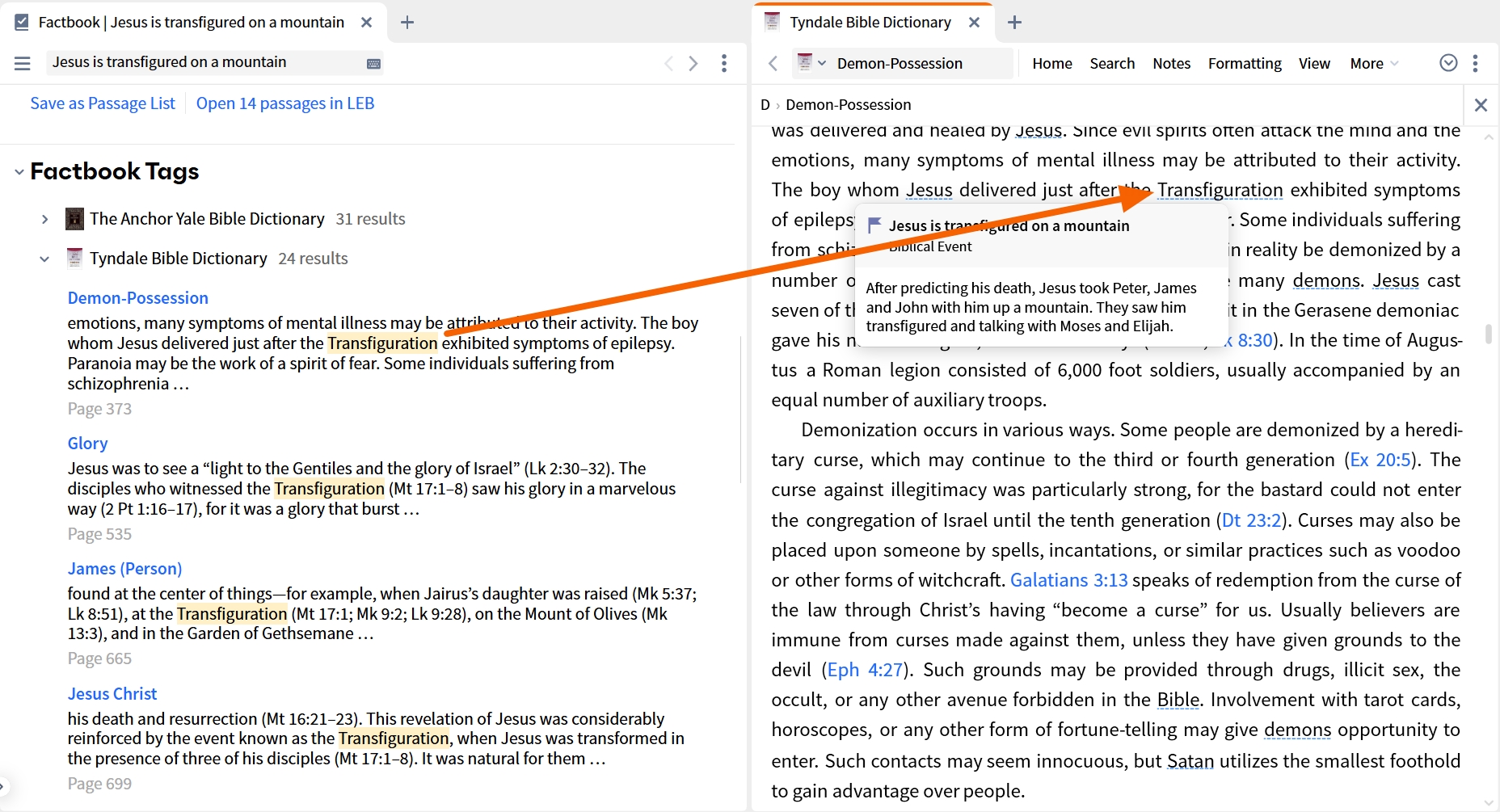The width and height of the screenshot is (1500, 812).
Task: Go forward in Factbook history
Action: tap(693, 63)
